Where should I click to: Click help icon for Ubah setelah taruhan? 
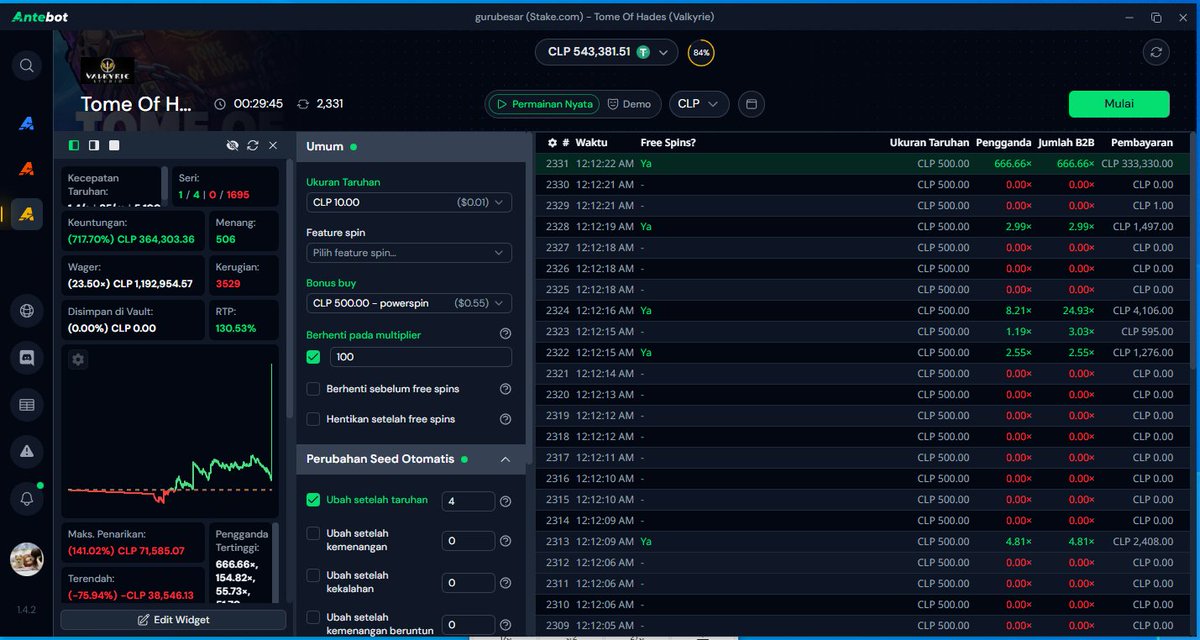pos(505,501)
